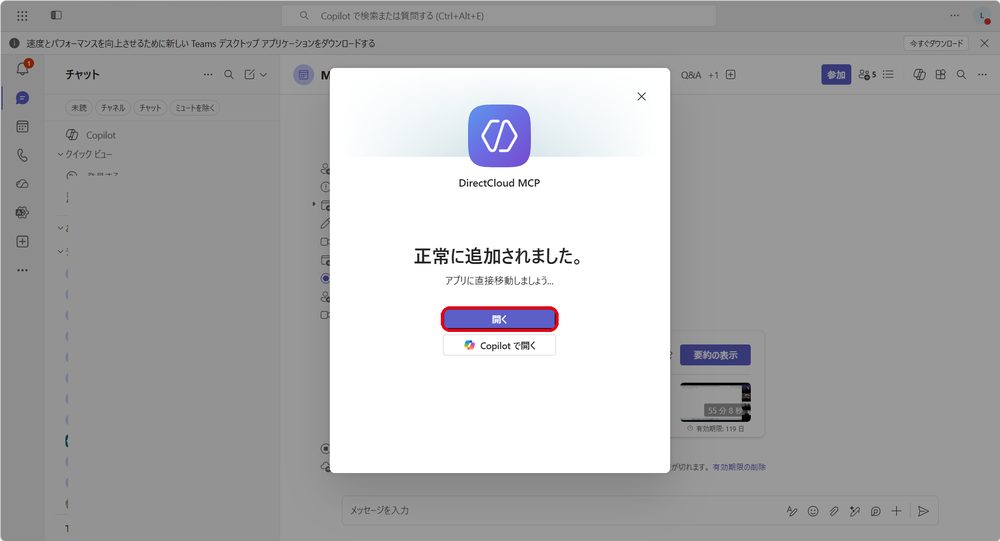Viewport: 1000px width, 541px height.
Task: Open the app launcher waffle icon
Action: coord(22,15)
